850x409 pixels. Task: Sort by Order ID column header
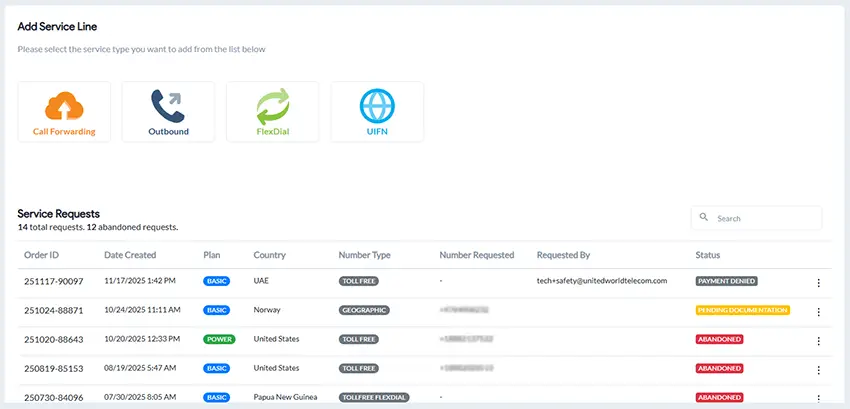(42, 255)
